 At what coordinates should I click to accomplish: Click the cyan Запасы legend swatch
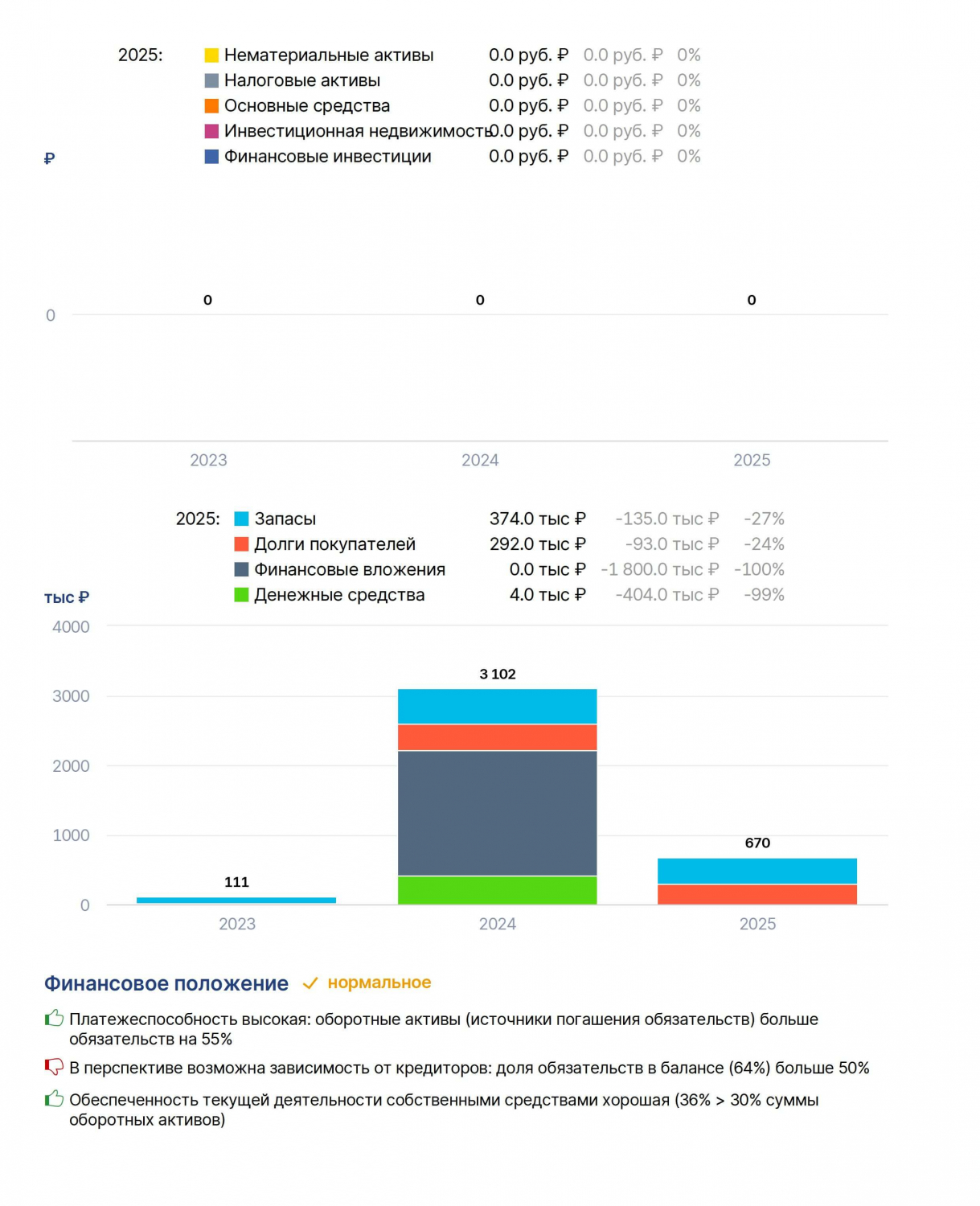tap(241, 519)
